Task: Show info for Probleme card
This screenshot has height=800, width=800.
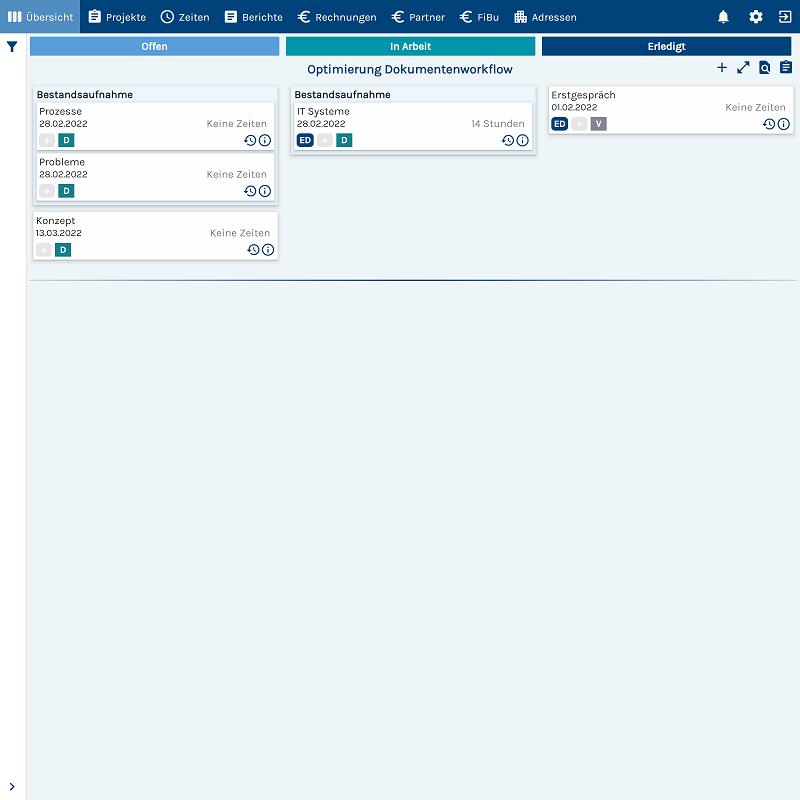Action: pyautogui.click(x=265, y=191)
